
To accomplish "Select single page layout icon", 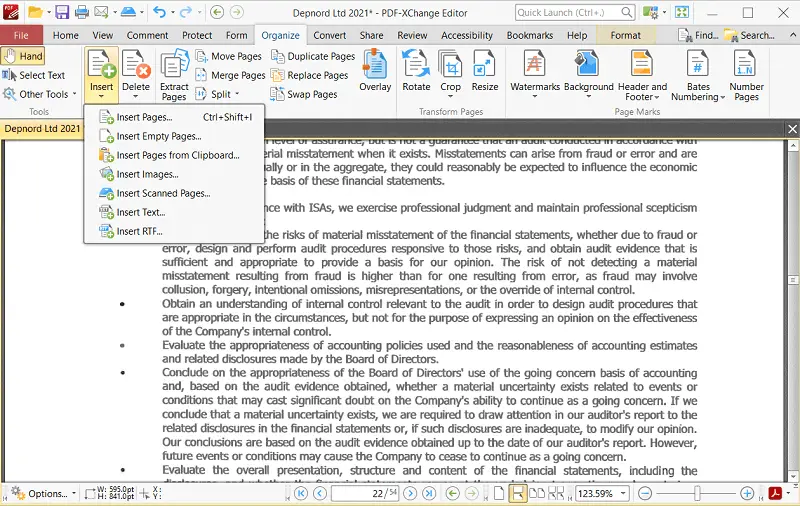I will 499,493.
